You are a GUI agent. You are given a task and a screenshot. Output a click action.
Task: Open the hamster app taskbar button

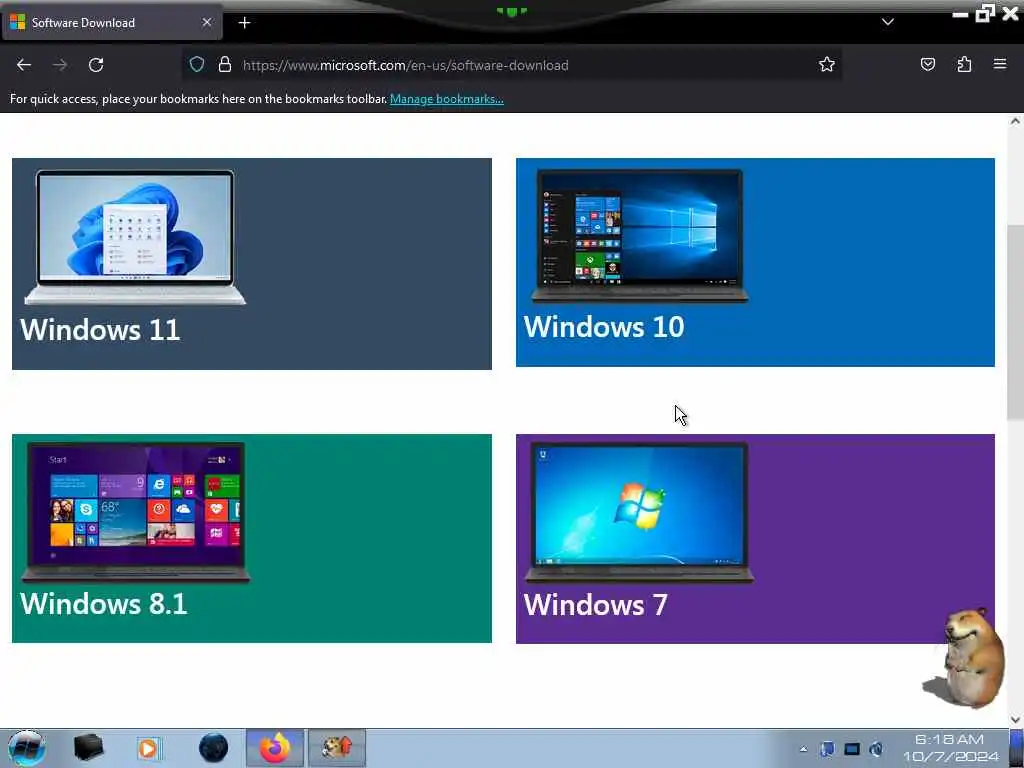click(x=337, y=748)
